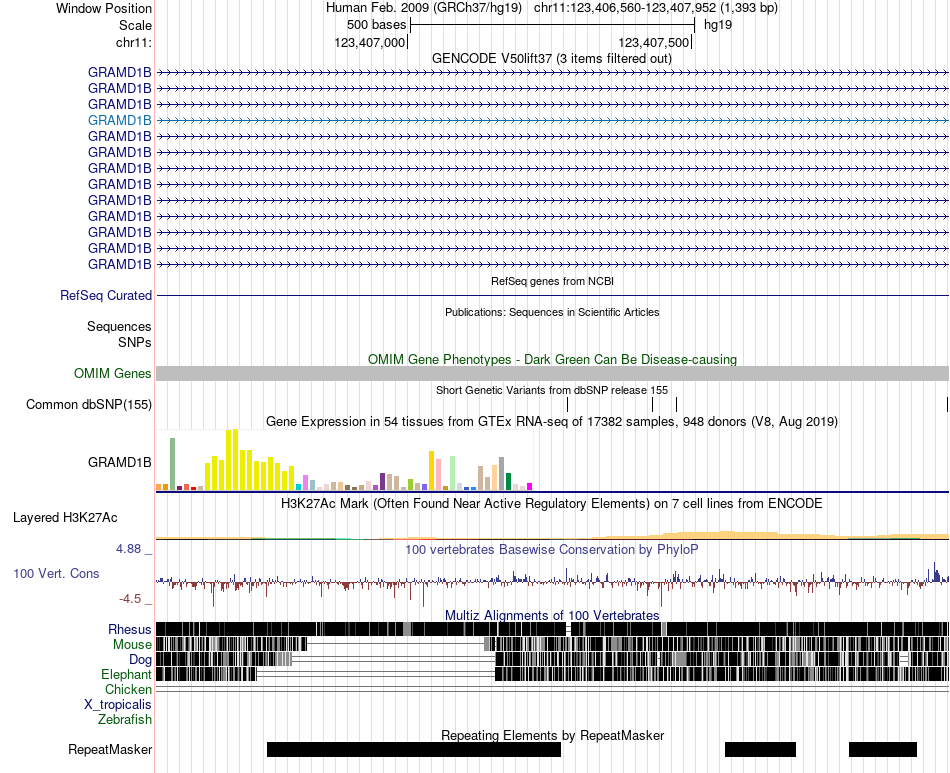
Task: Click the Elephant species label
Action: coord(126,675)
